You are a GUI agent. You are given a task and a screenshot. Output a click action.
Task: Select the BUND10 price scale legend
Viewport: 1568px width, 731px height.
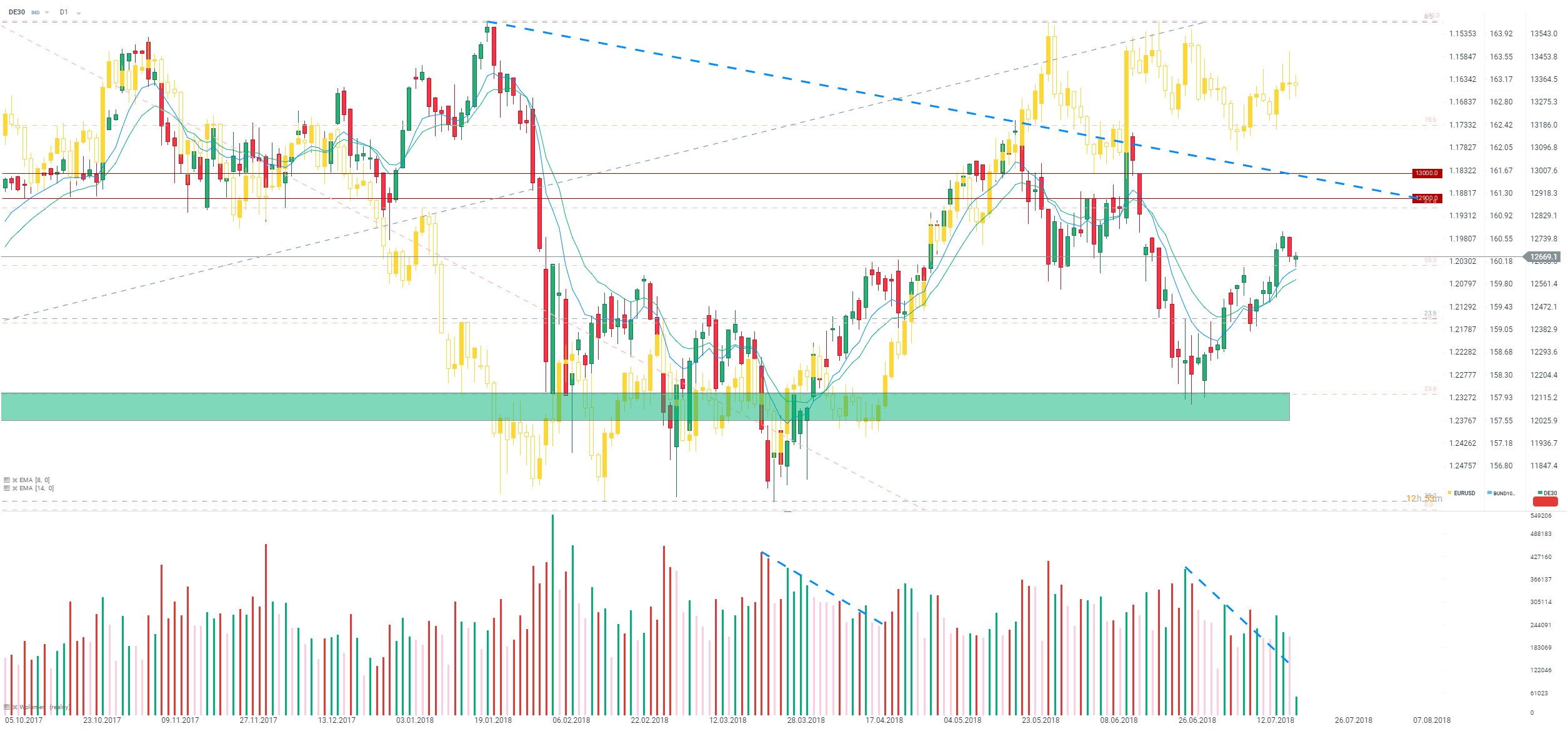tap(1504, 493)
